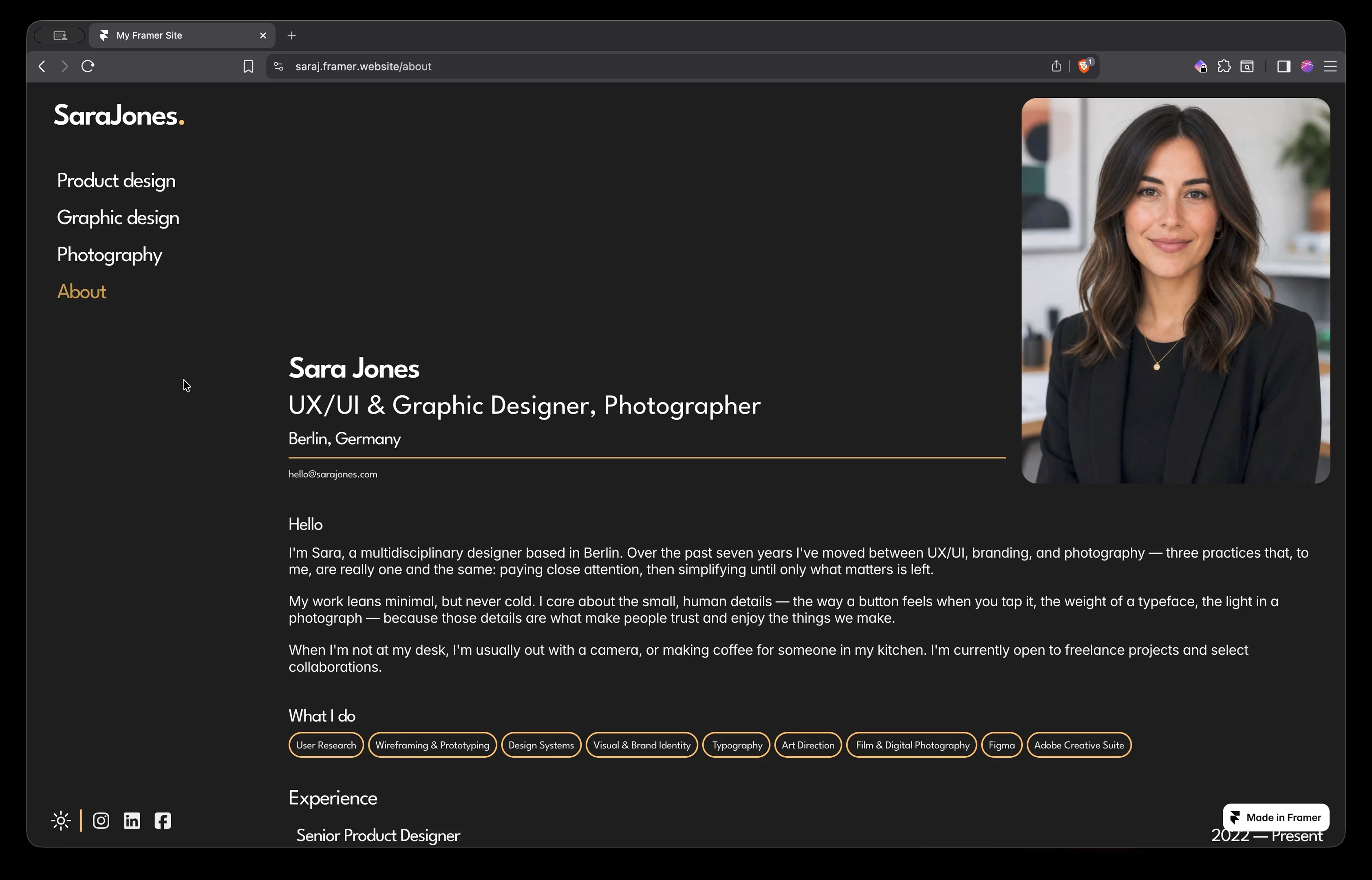Click the Senior Product Designer title

pyautogui.click(x=378, y=836)
